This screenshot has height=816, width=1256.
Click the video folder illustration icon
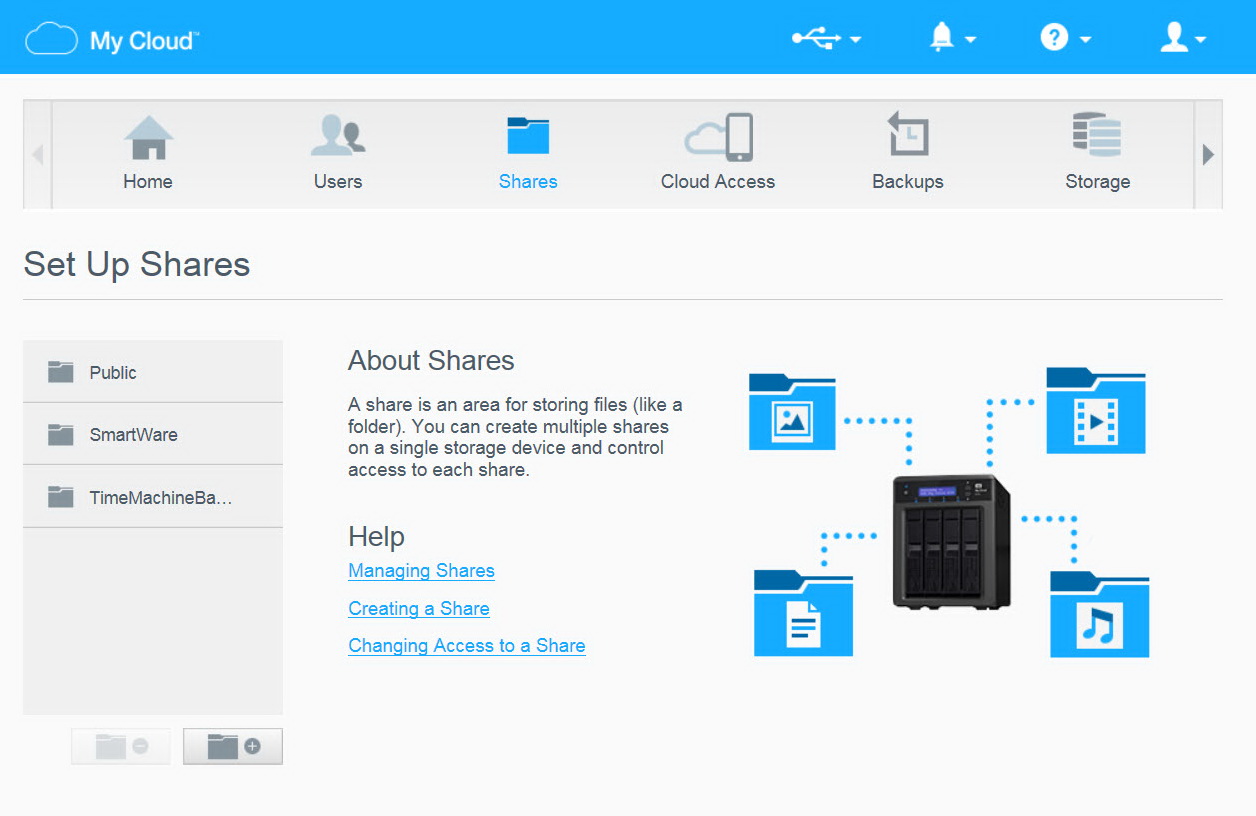pos(1096,410)
